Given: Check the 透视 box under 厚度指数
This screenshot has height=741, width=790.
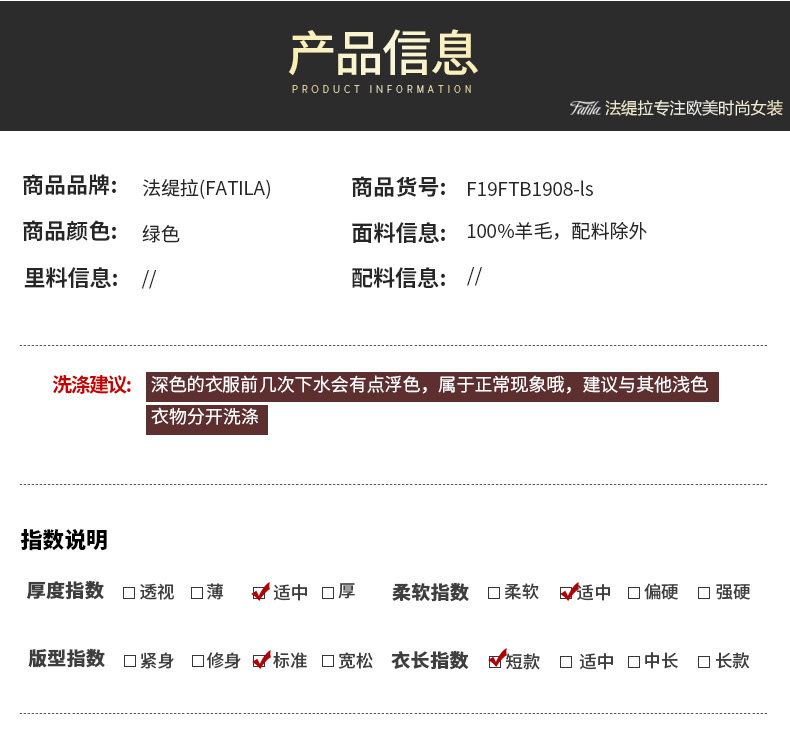Looking at the screenshot, I should click(x=129, y=592).
